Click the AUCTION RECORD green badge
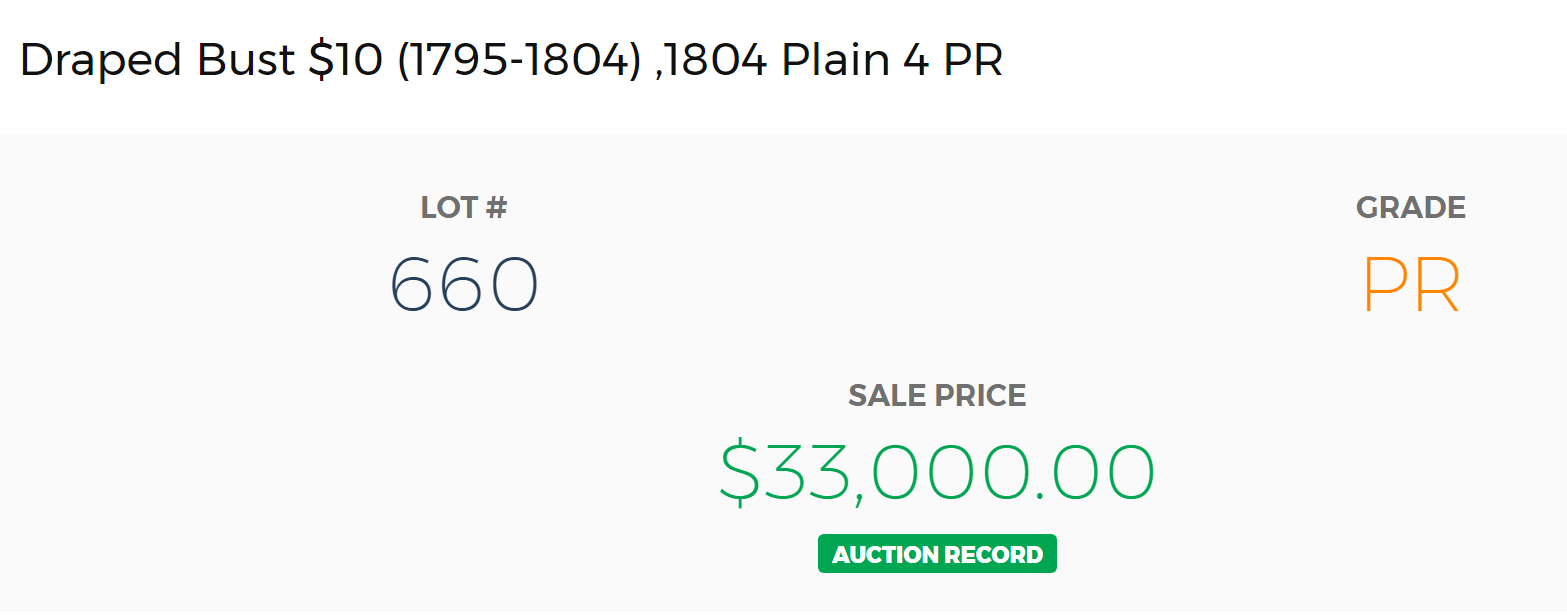Image resolution: width=1567 pixels, height=615 pixels. coord(937,554)
